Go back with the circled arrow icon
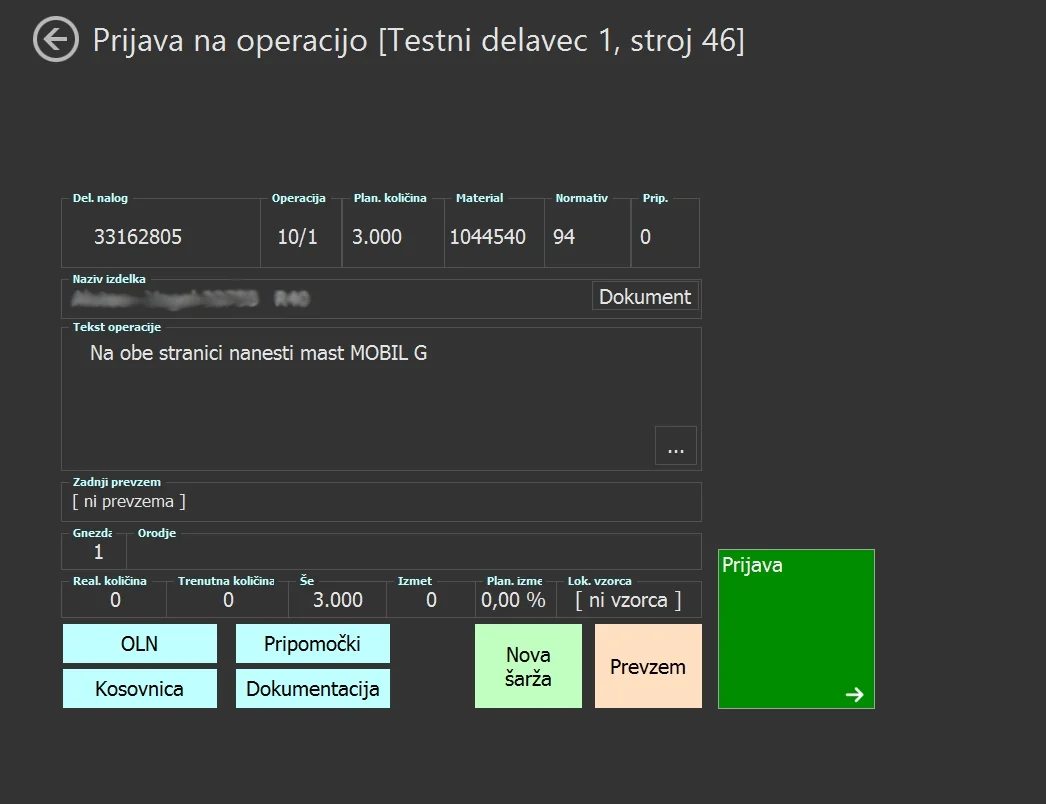 click(55, 39)
